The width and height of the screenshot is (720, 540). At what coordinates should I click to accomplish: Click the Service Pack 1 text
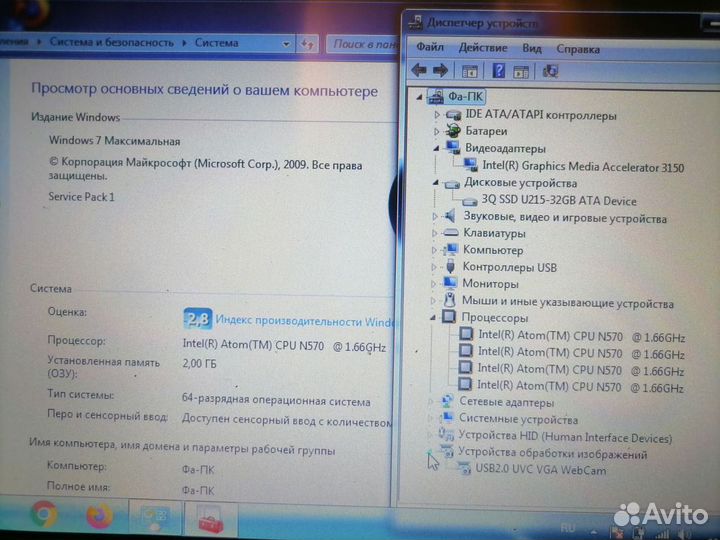coord(81,197)
